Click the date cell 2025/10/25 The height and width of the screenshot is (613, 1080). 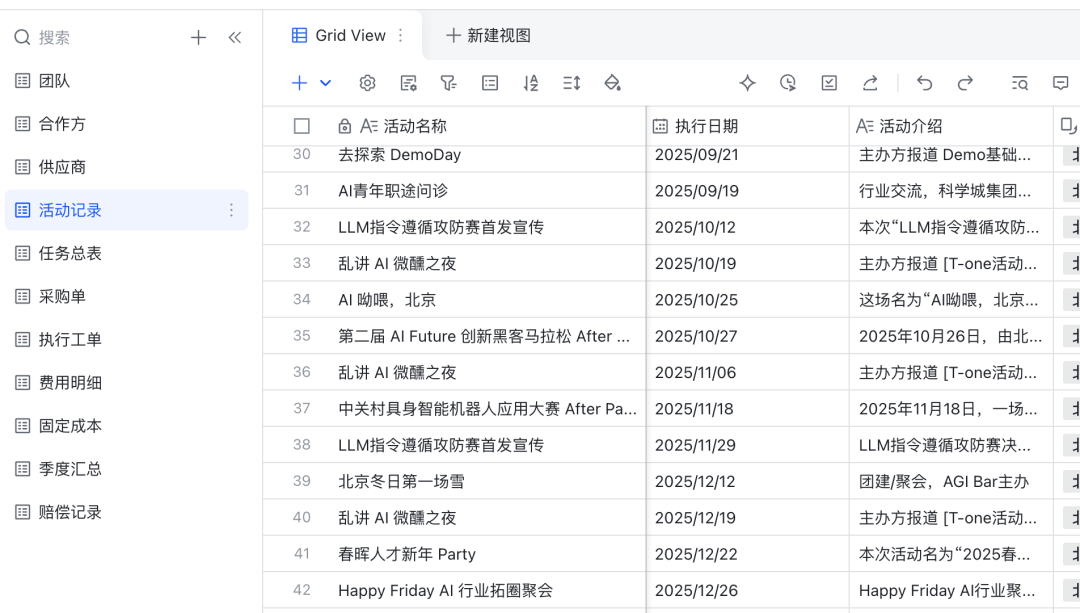(x=748, y=300)
